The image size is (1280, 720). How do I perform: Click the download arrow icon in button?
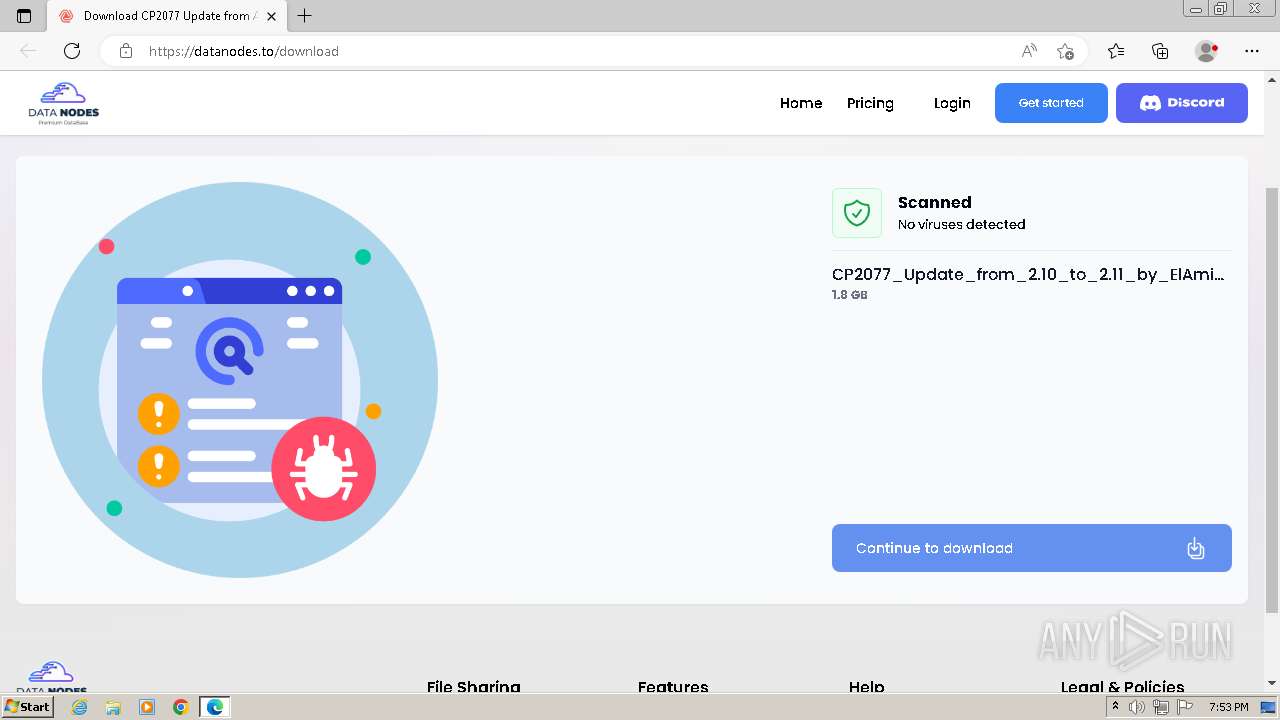(x=1196, y=548)
